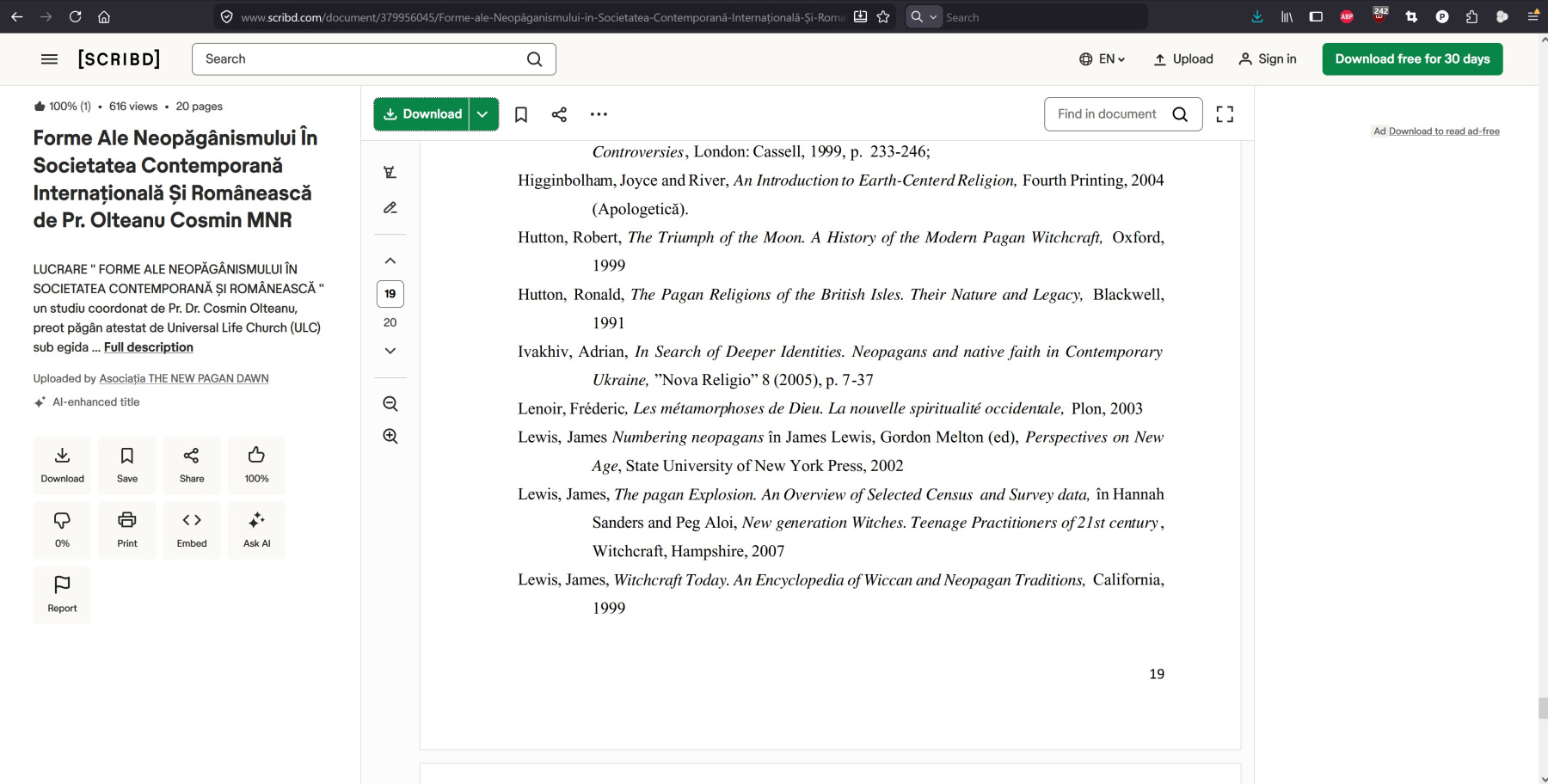The width and height of the screenshot is (1548, 784).
Task: Click the share icon next to bookmark
Action: point(559,114)
